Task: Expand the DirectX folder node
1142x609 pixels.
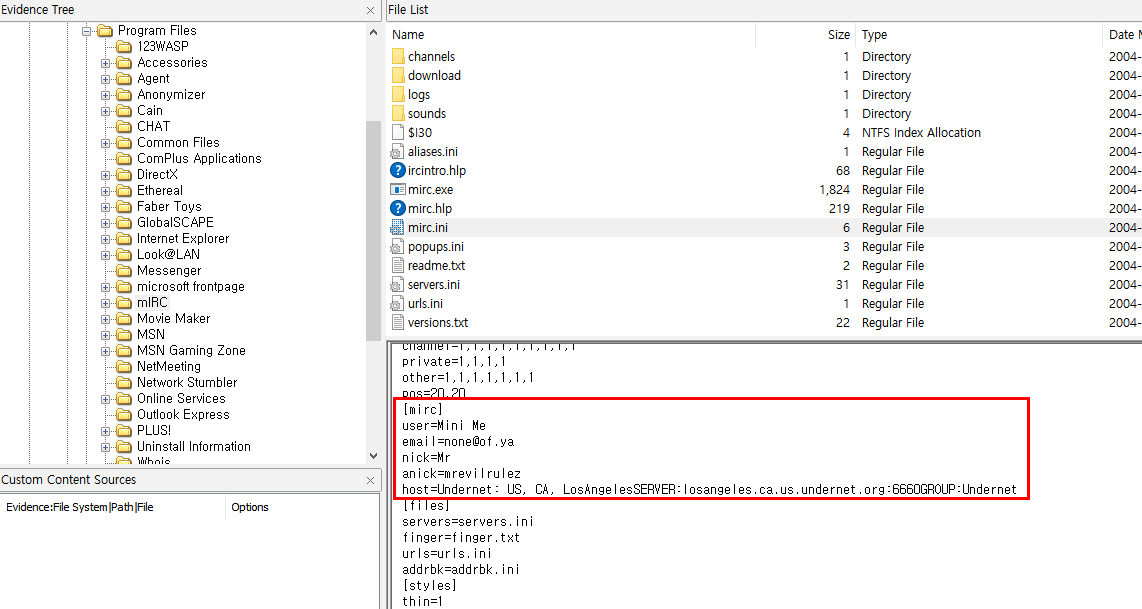Action: (106, 176)
